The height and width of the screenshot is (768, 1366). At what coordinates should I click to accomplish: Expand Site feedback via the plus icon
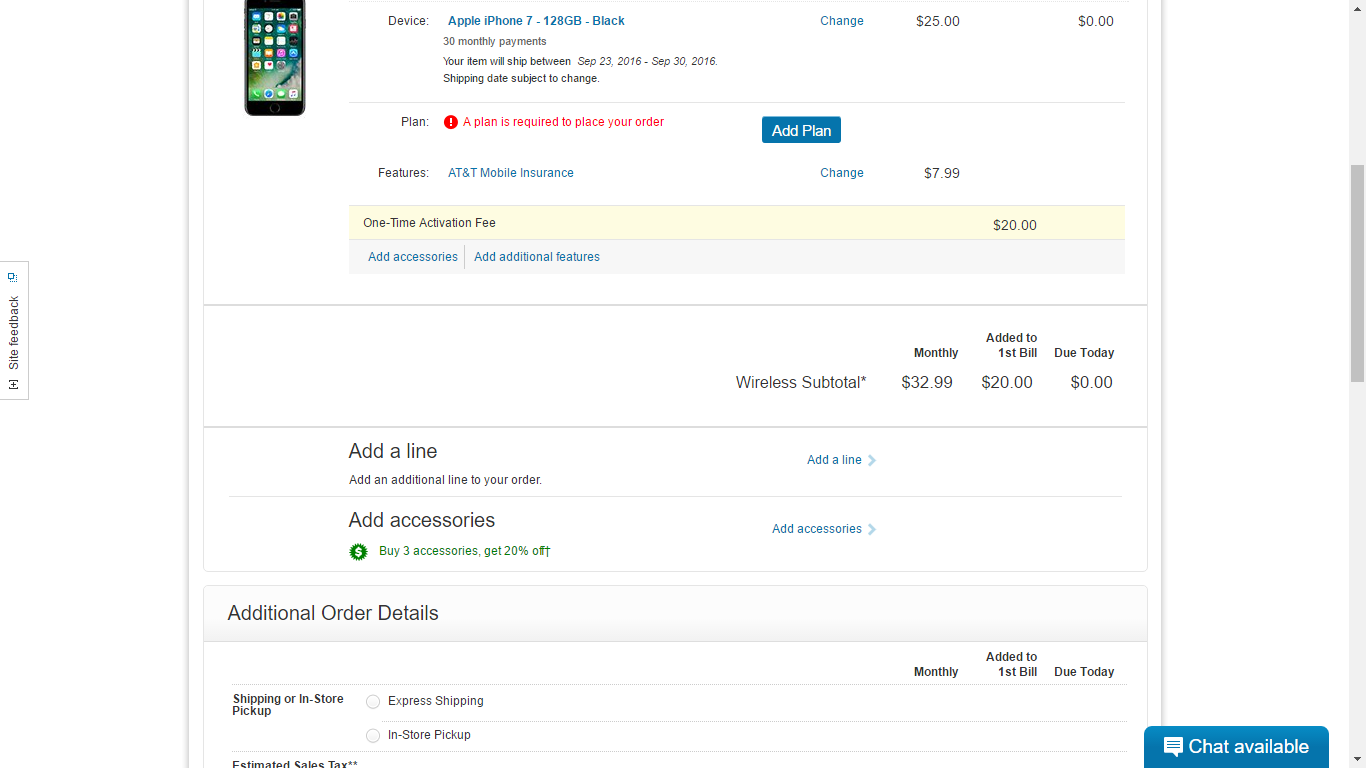point(13,384)
